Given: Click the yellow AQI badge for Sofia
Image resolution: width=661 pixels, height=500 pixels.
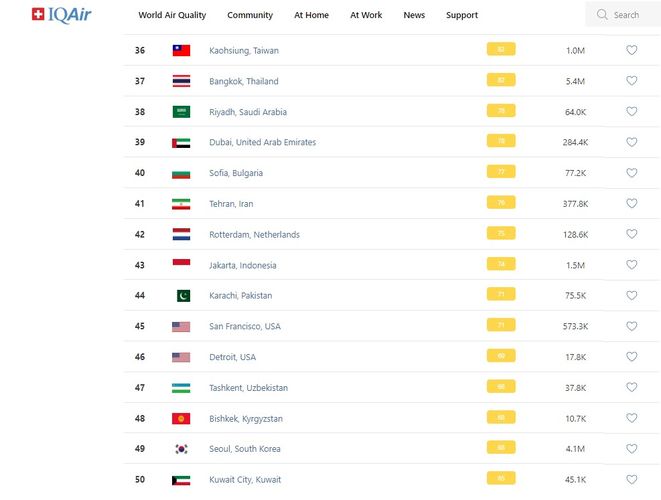Looking at the screenshot, I should pos(501,172).
